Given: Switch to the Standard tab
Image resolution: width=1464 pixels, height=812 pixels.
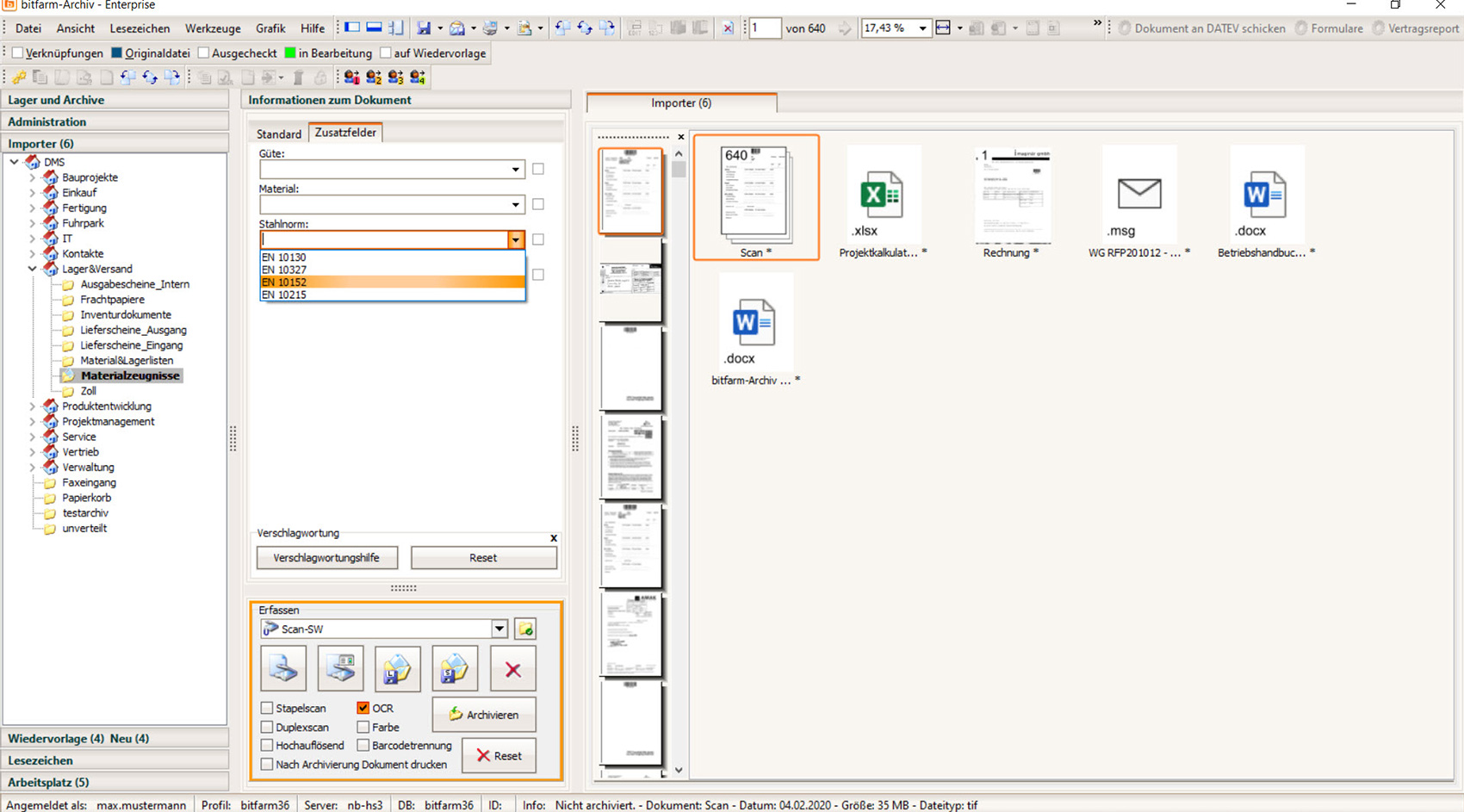Looking at the screenshot, I should point(279,133).
